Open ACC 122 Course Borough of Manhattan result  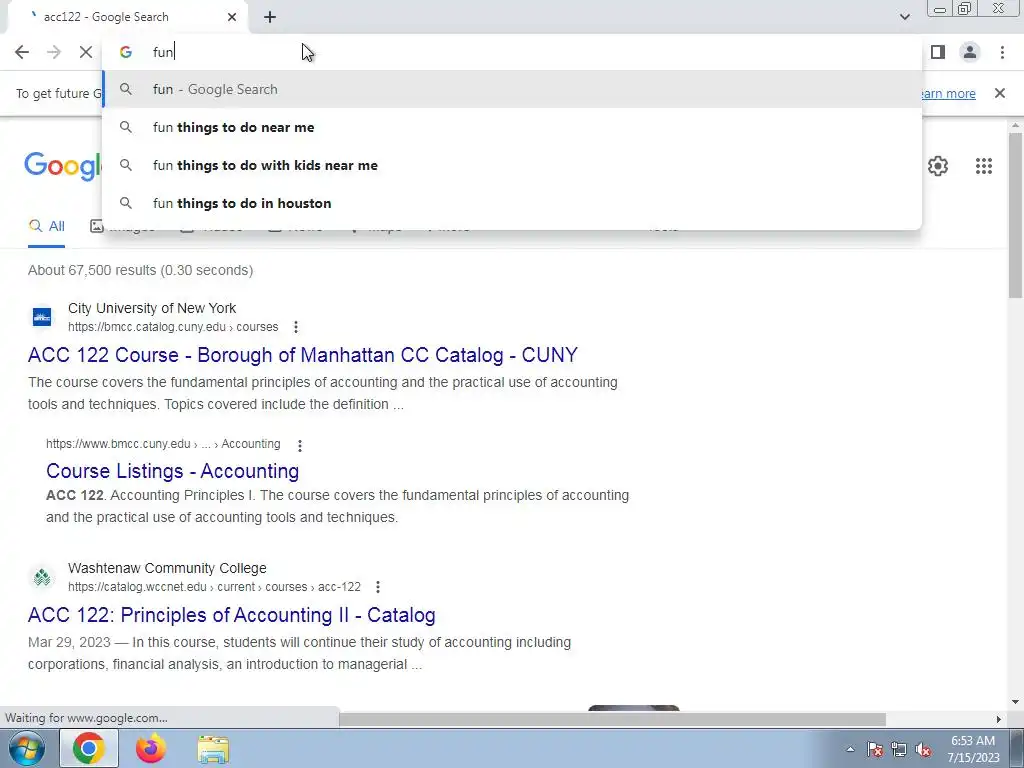[x=302, y=355]
